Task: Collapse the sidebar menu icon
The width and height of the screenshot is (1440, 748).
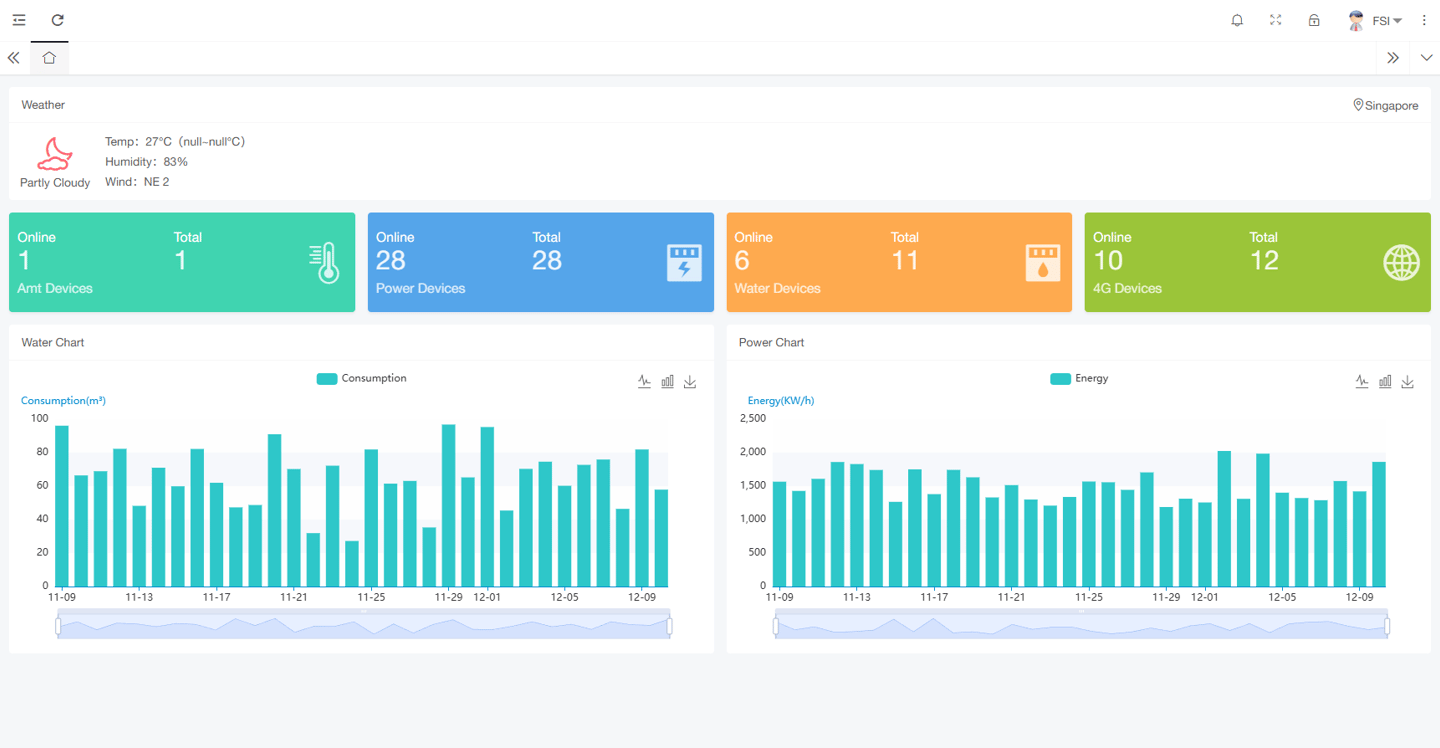Action: pyautogui.click(x=19, y=20)
